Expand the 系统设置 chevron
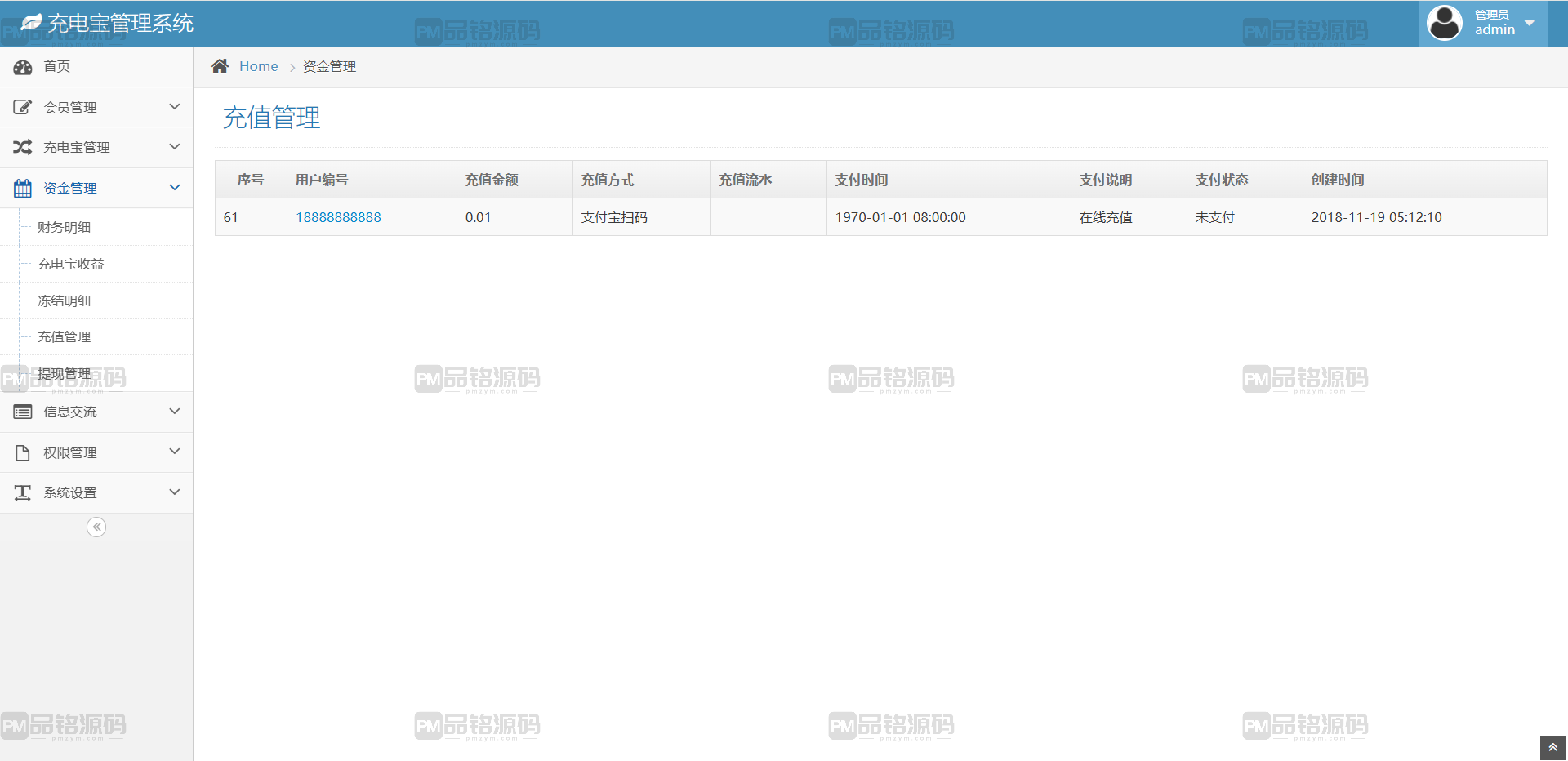This screenshot has width=1568, height=761. pyautogui.click(x=174, y=492)
